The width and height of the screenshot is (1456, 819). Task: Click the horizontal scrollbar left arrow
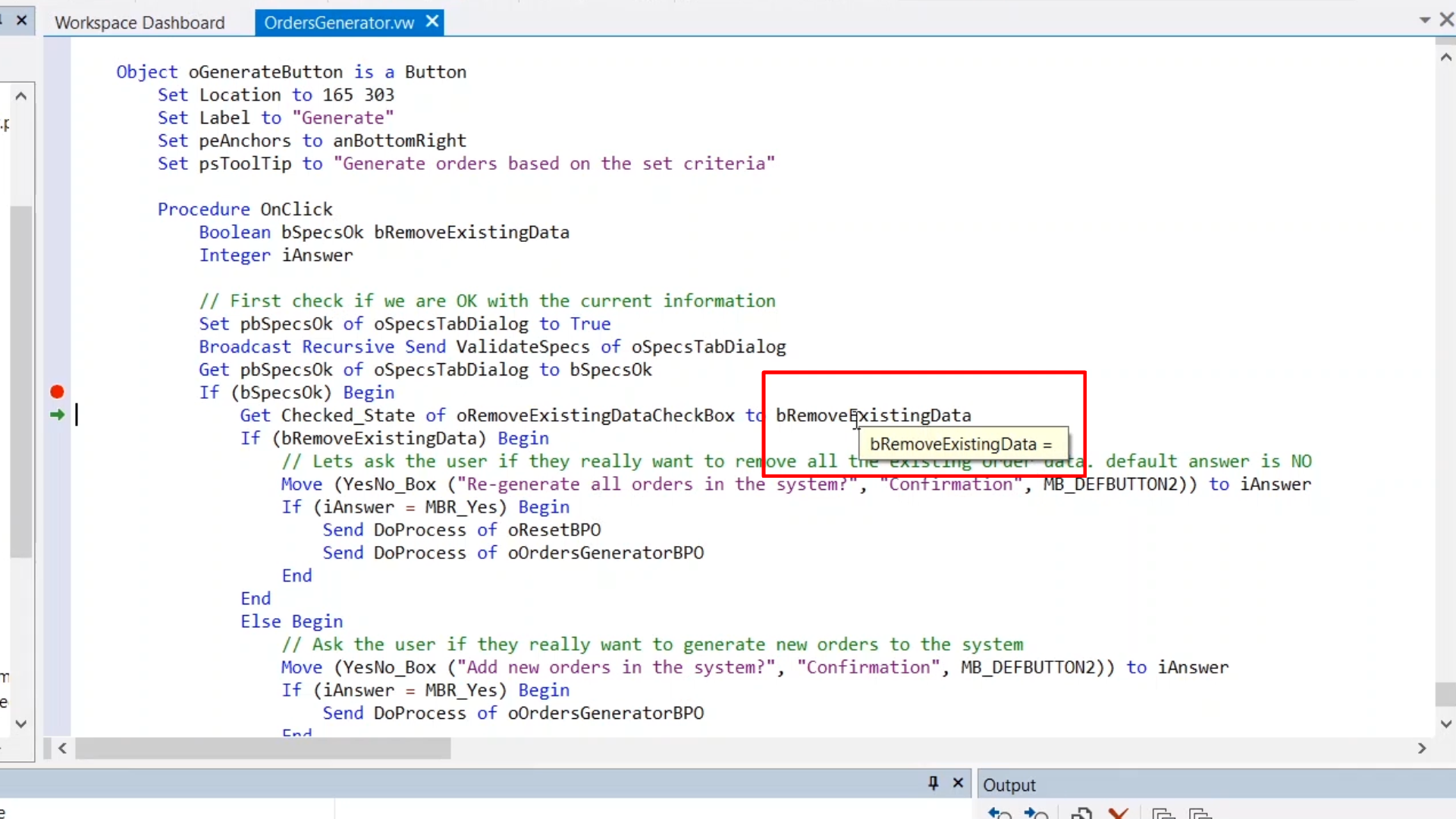point(62,748)
